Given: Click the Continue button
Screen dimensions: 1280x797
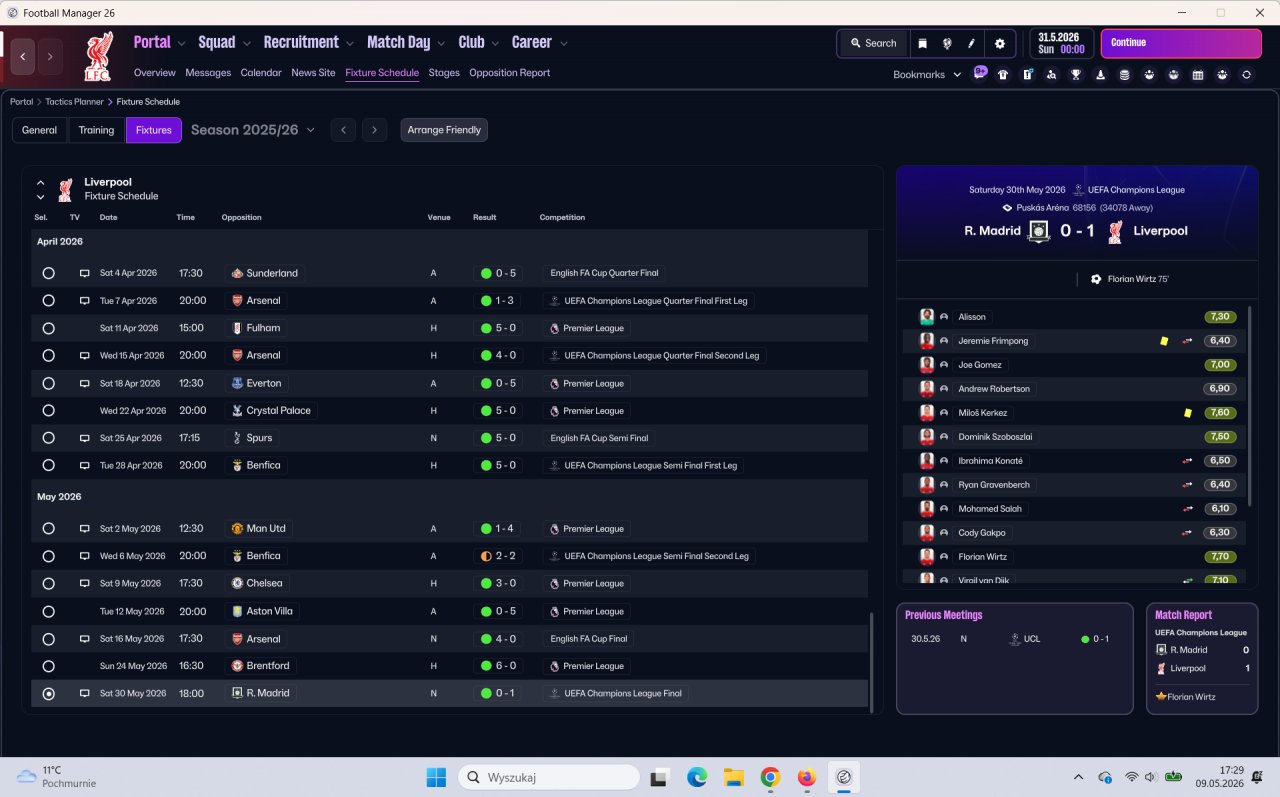Looking at the screenshot, I should point(1181,43).
